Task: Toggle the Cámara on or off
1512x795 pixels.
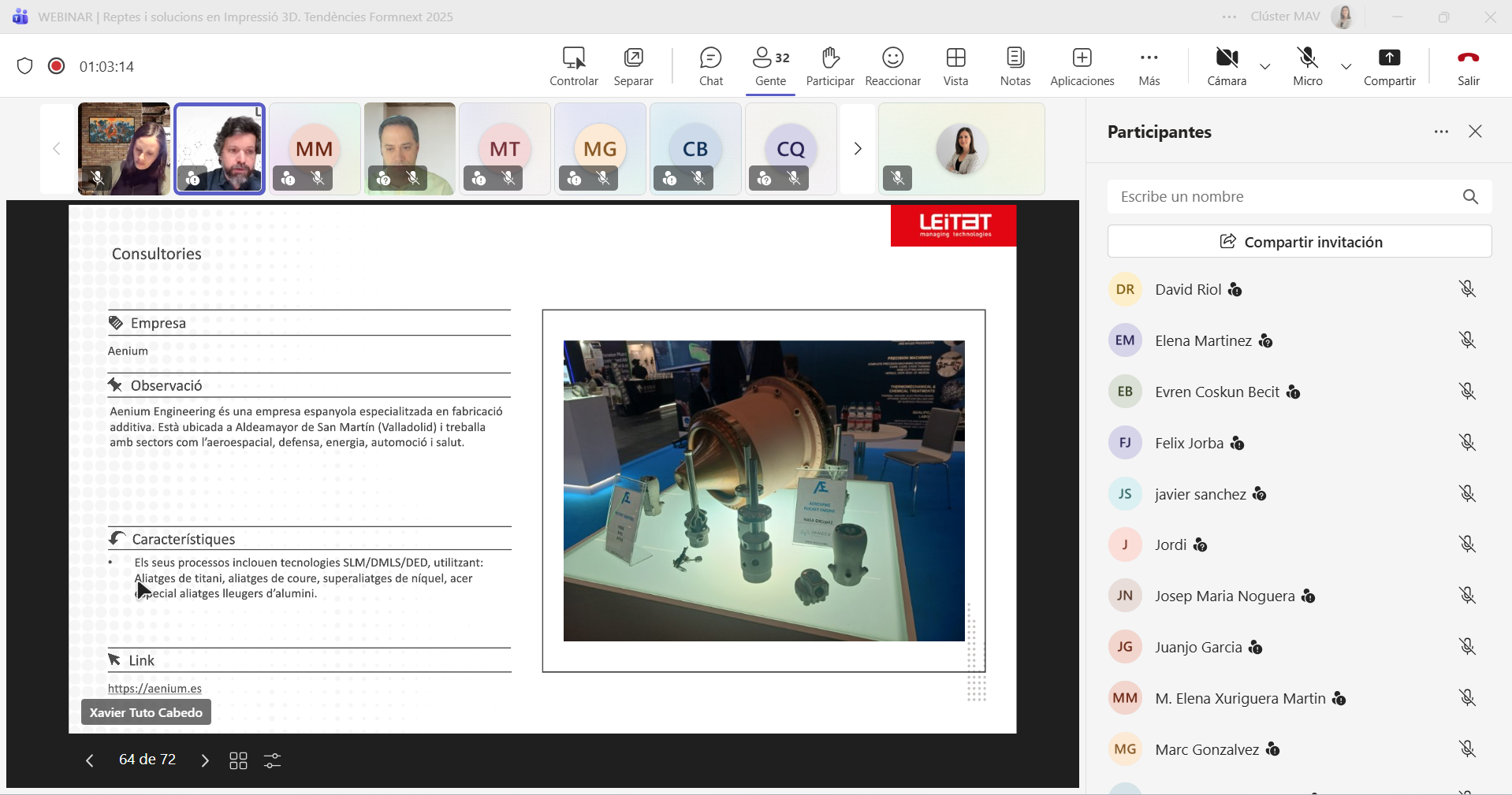Action: click(x=1227, y=66)
